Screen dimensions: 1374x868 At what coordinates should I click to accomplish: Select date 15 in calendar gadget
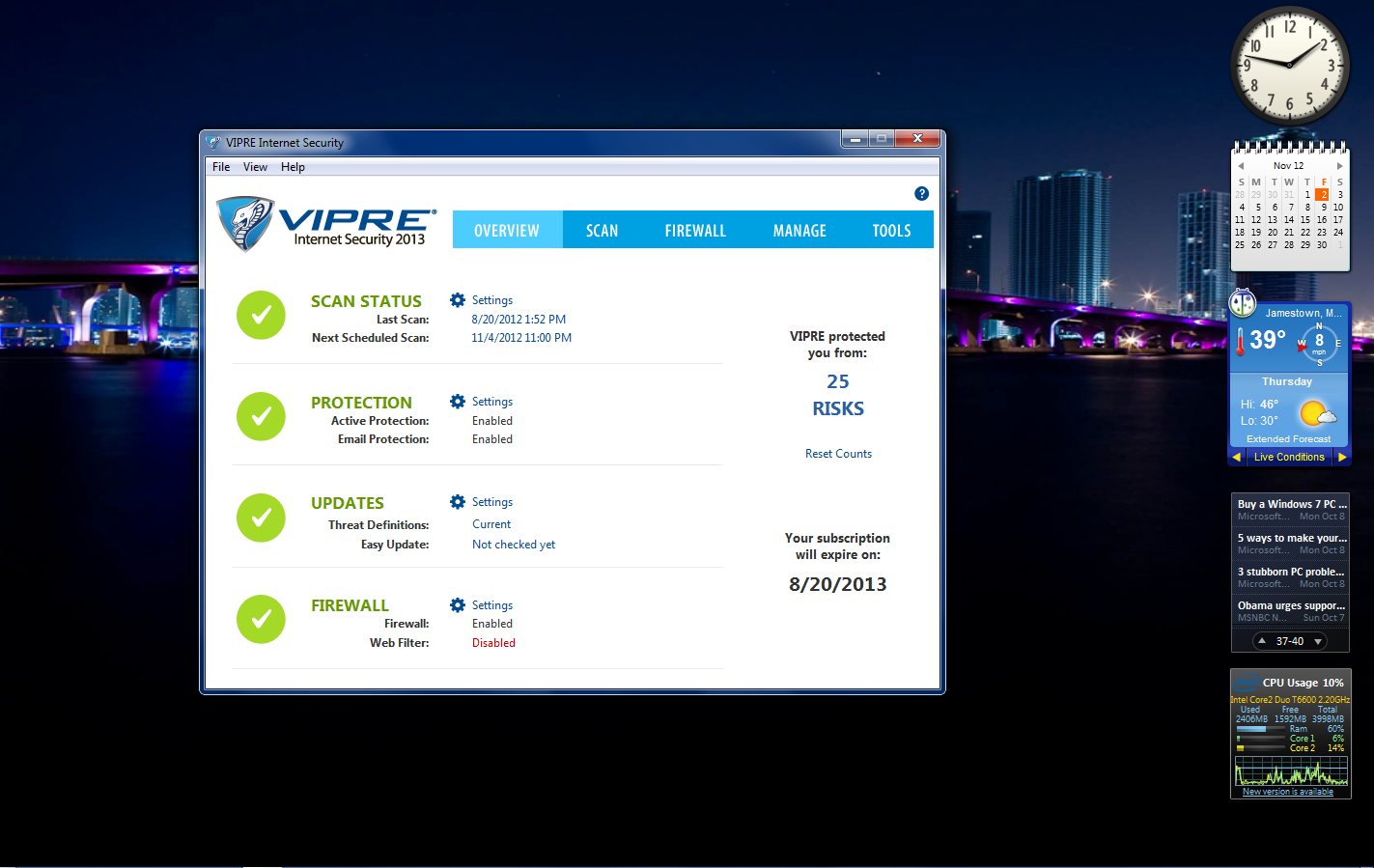coord(1305,219)
